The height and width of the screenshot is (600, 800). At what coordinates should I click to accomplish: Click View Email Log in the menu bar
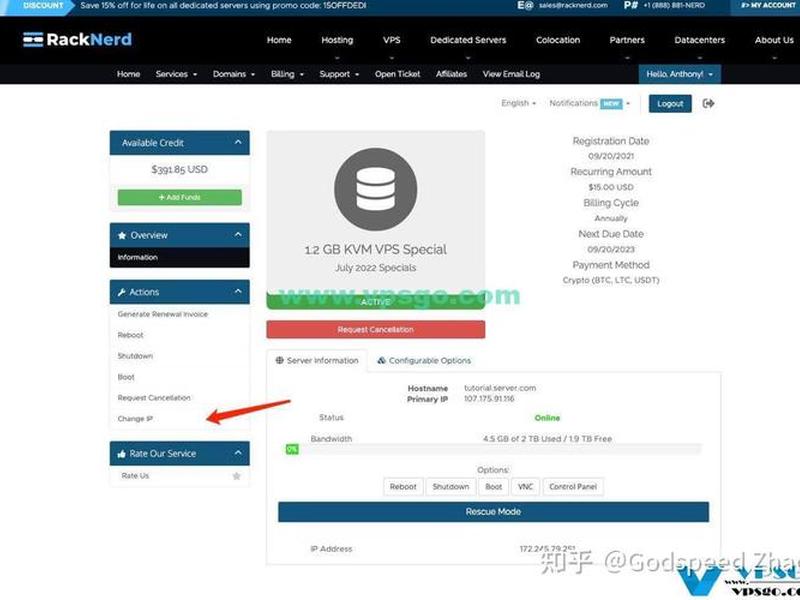(x=511, y=74)
